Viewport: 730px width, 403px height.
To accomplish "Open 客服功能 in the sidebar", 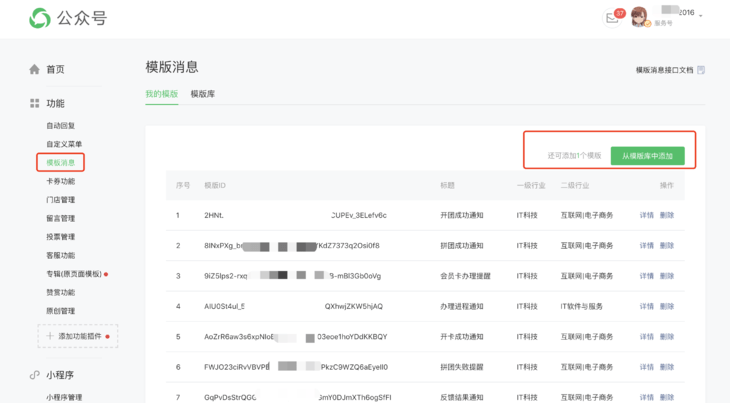I will (60, 255).
